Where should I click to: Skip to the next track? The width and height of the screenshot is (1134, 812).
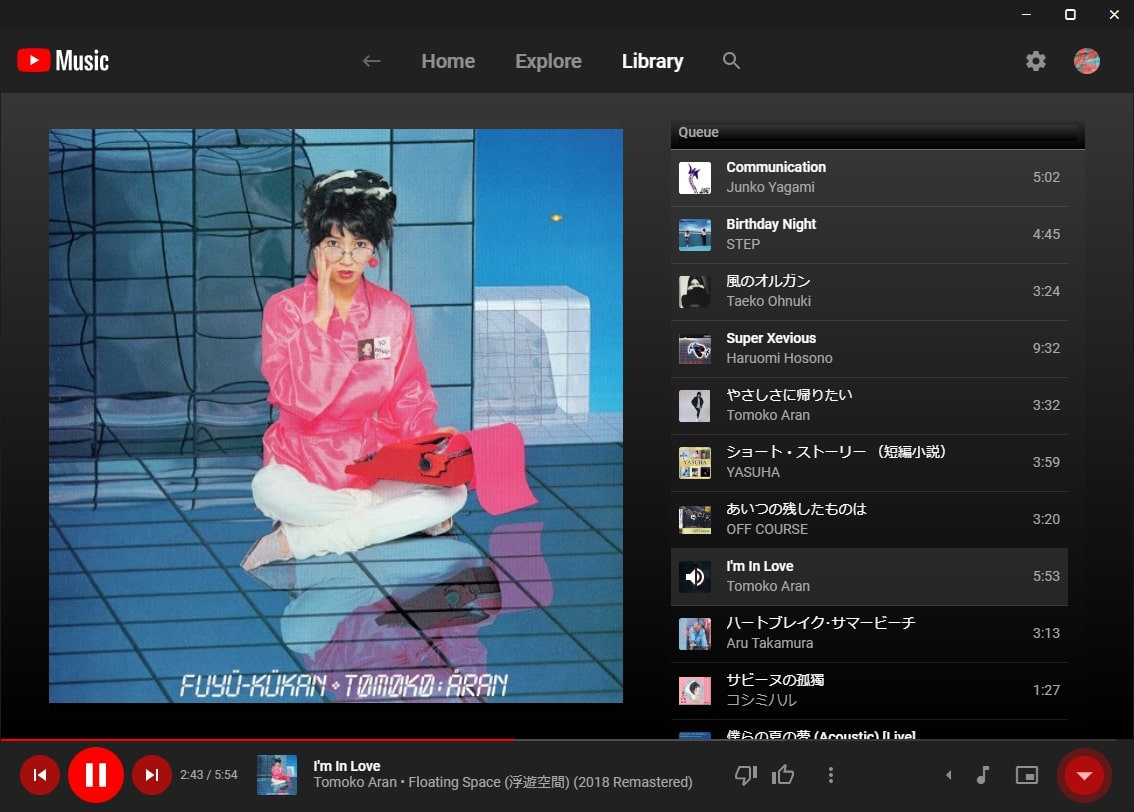tap(151, 775)
